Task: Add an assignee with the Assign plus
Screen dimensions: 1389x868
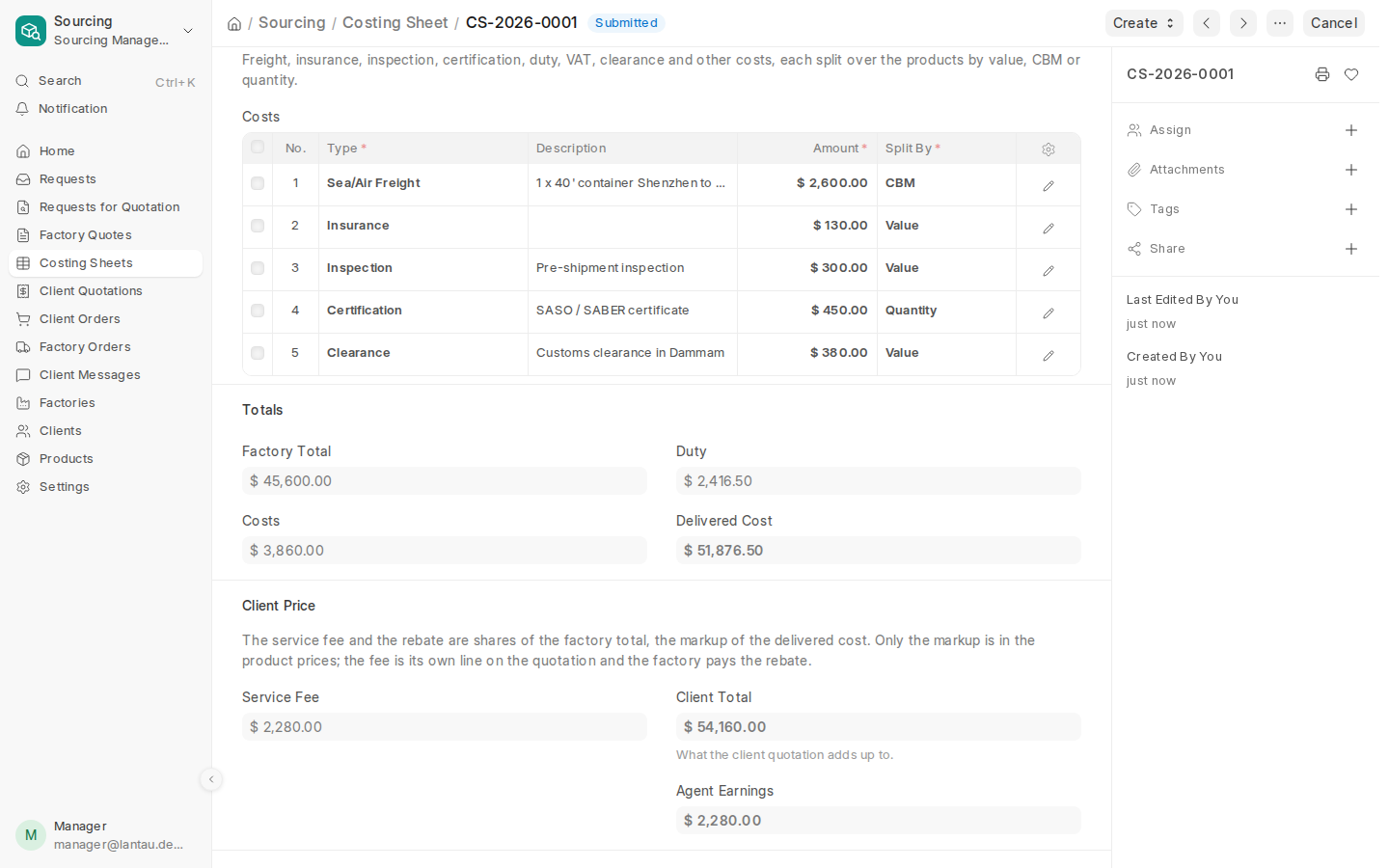Action: coord(1351,130)
